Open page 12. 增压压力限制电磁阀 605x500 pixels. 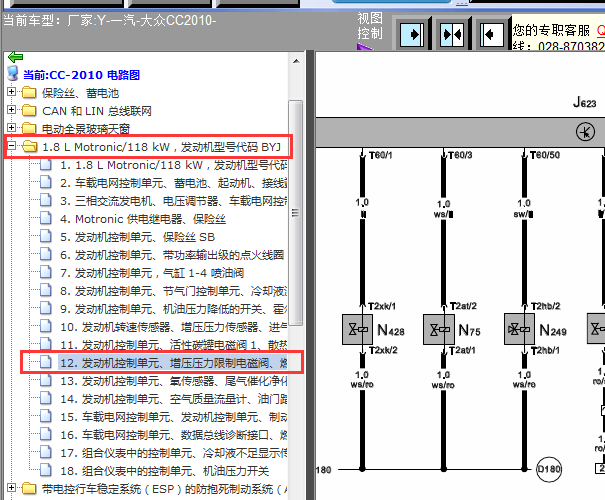(174, 363)
